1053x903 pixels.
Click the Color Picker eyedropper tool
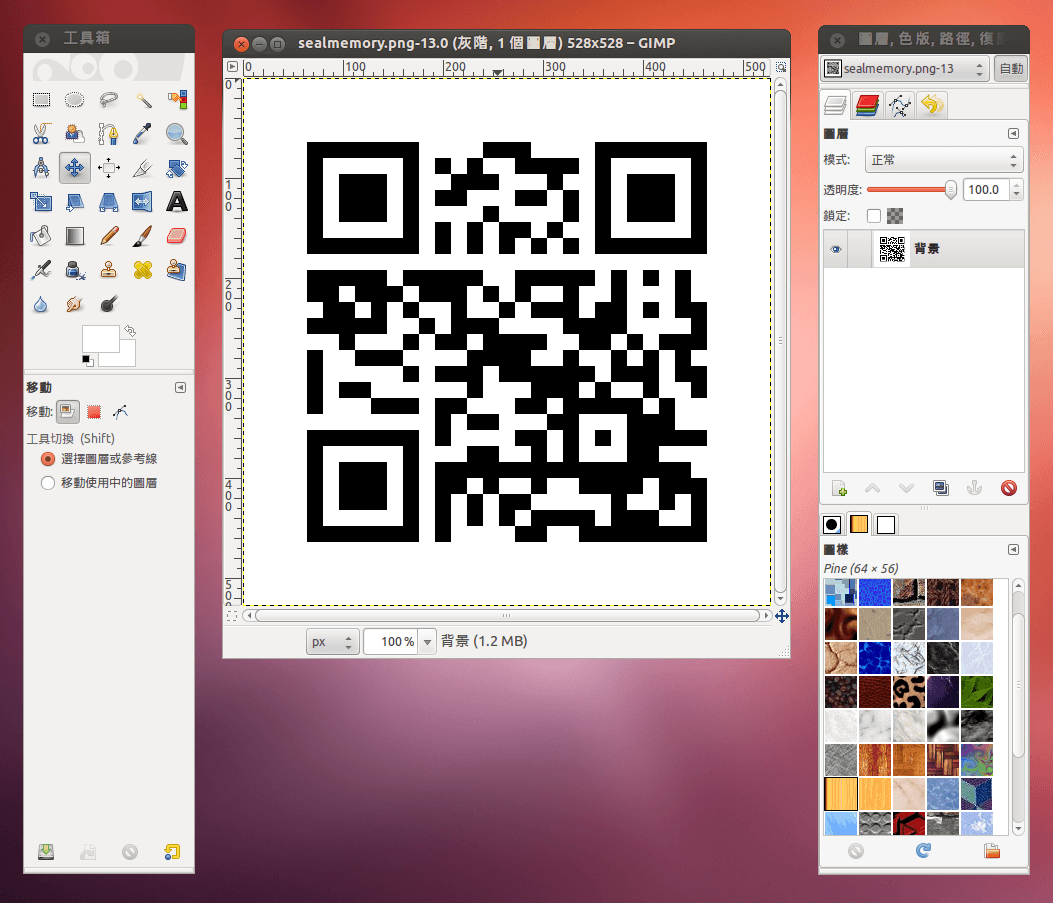click(143, 133)
